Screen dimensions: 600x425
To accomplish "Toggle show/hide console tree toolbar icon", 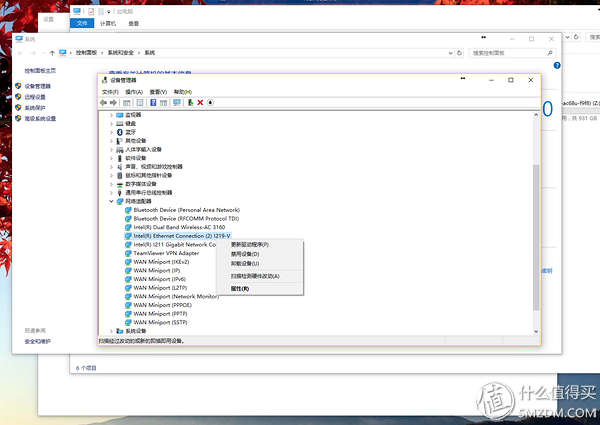I will pyautogui.click(x=127, y=103).
